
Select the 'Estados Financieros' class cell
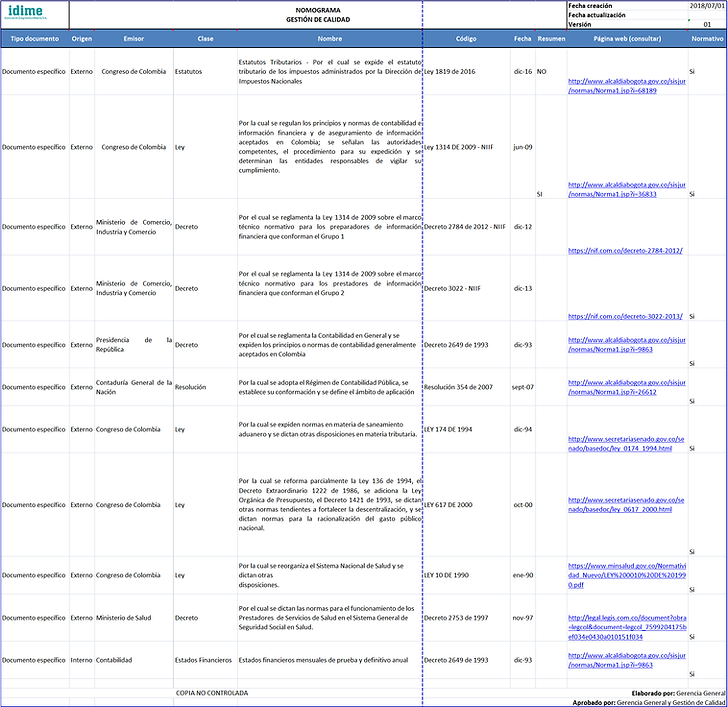point(203,660)
